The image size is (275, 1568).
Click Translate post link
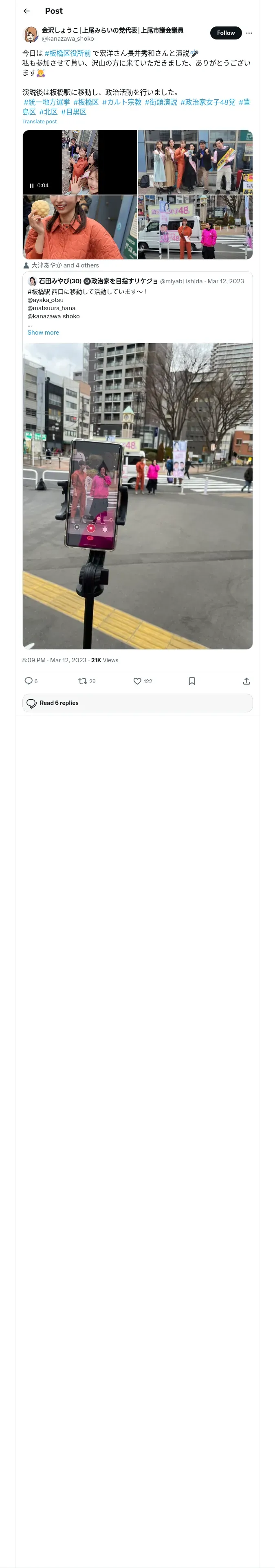pos(40,122)
